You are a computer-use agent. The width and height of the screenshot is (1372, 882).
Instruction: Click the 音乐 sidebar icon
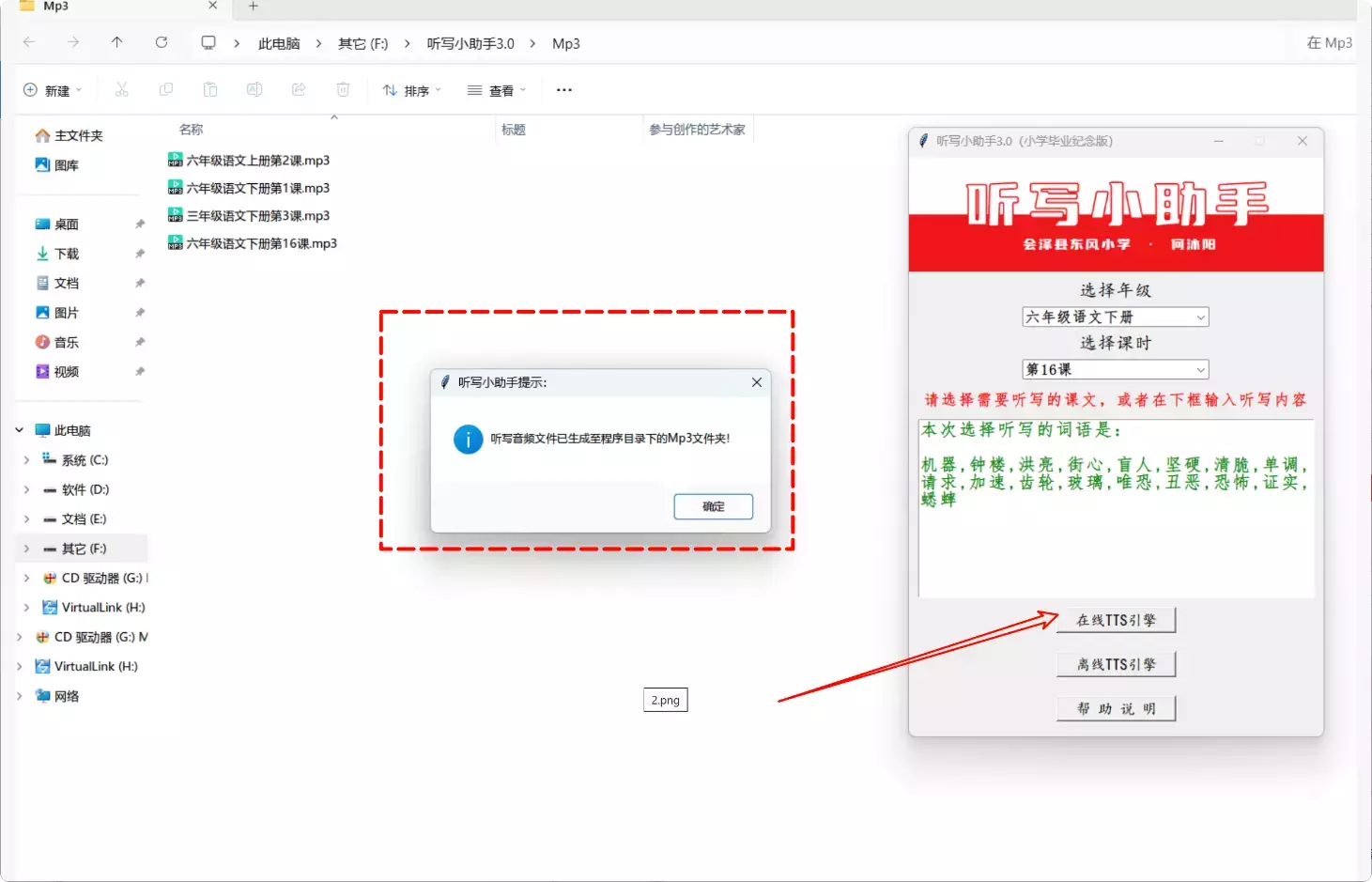pyautogui.click(x=45, y=342)
